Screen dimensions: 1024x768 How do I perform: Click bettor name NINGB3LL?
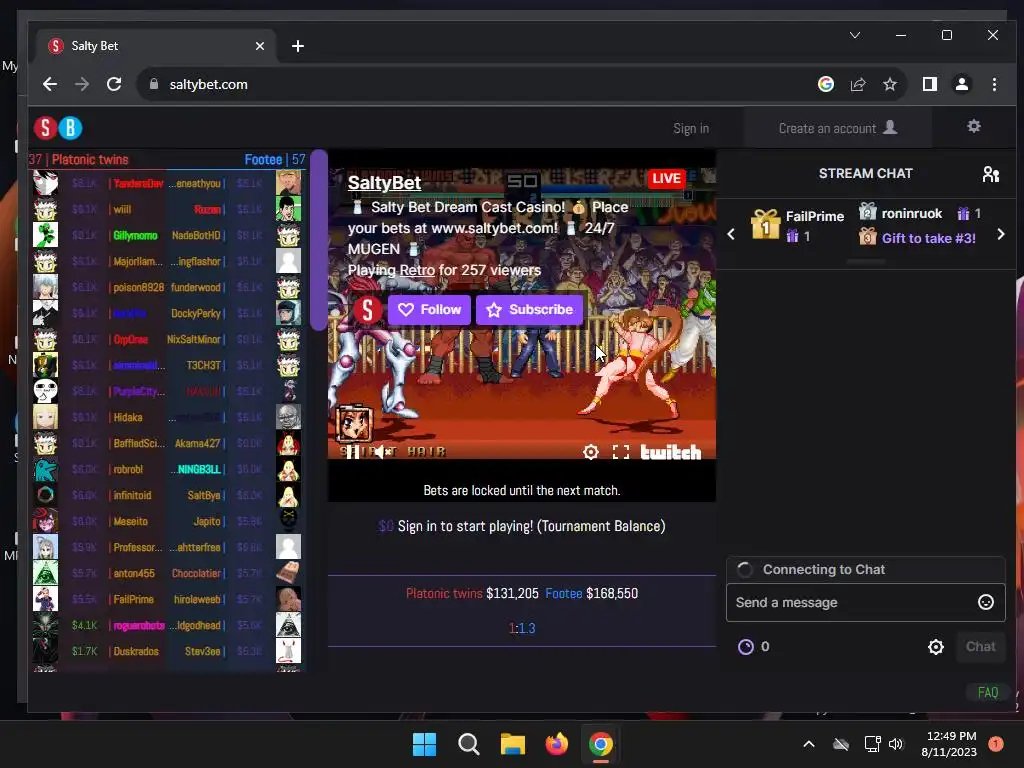pyautogui.click(x=199, y=469)
